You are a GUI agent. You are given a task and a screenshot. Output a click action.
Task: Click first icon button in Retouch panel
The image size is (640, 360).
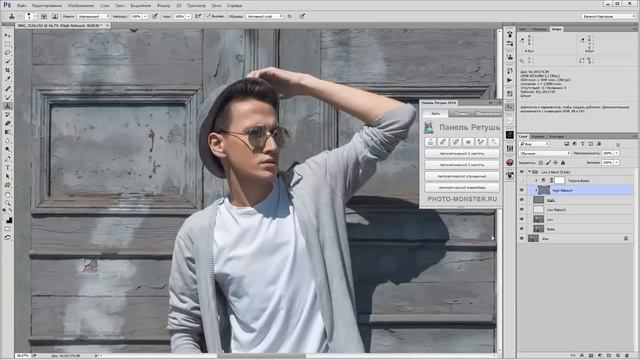[430, 142]
